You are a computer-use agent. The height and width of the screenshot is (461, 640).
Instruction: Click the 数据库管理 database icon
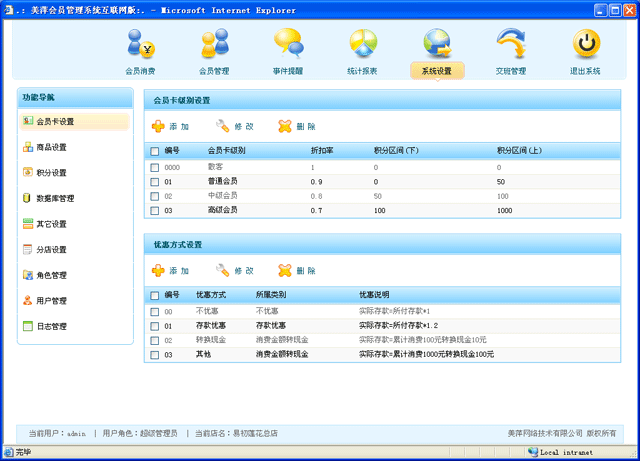(x=27, y=198)
